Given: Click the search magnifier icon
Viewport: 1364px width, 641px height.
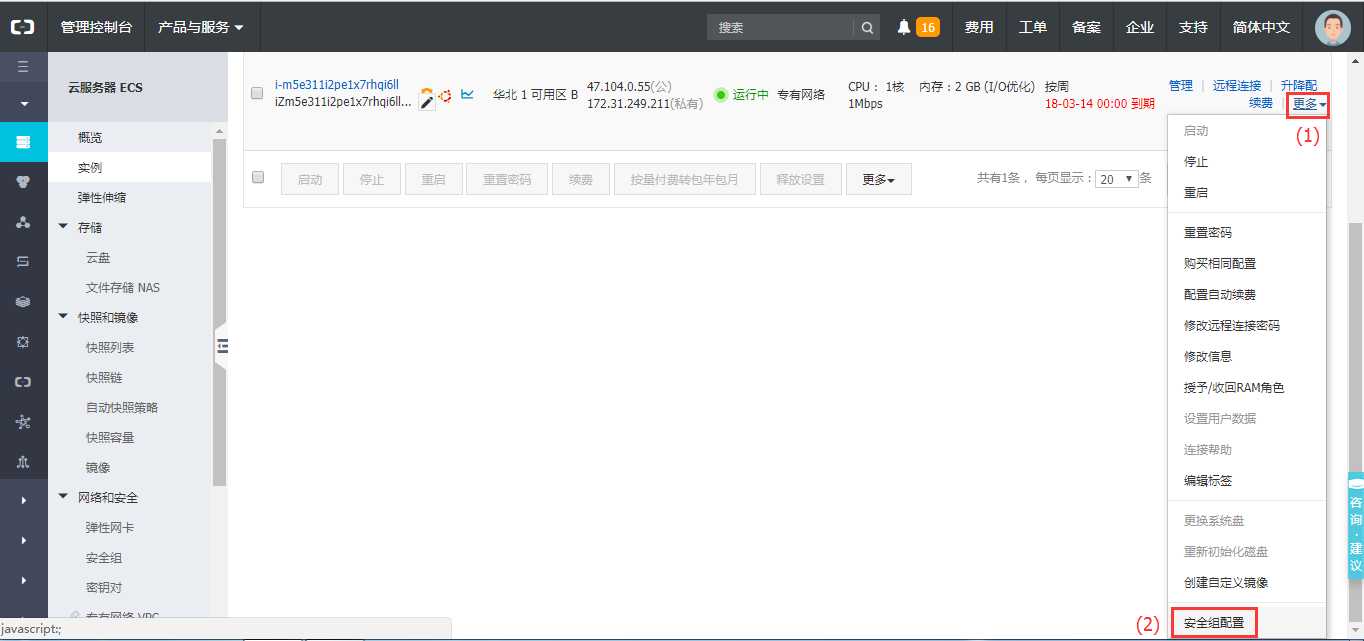Looking at the screenshot, I should click(x=868, y=27).
